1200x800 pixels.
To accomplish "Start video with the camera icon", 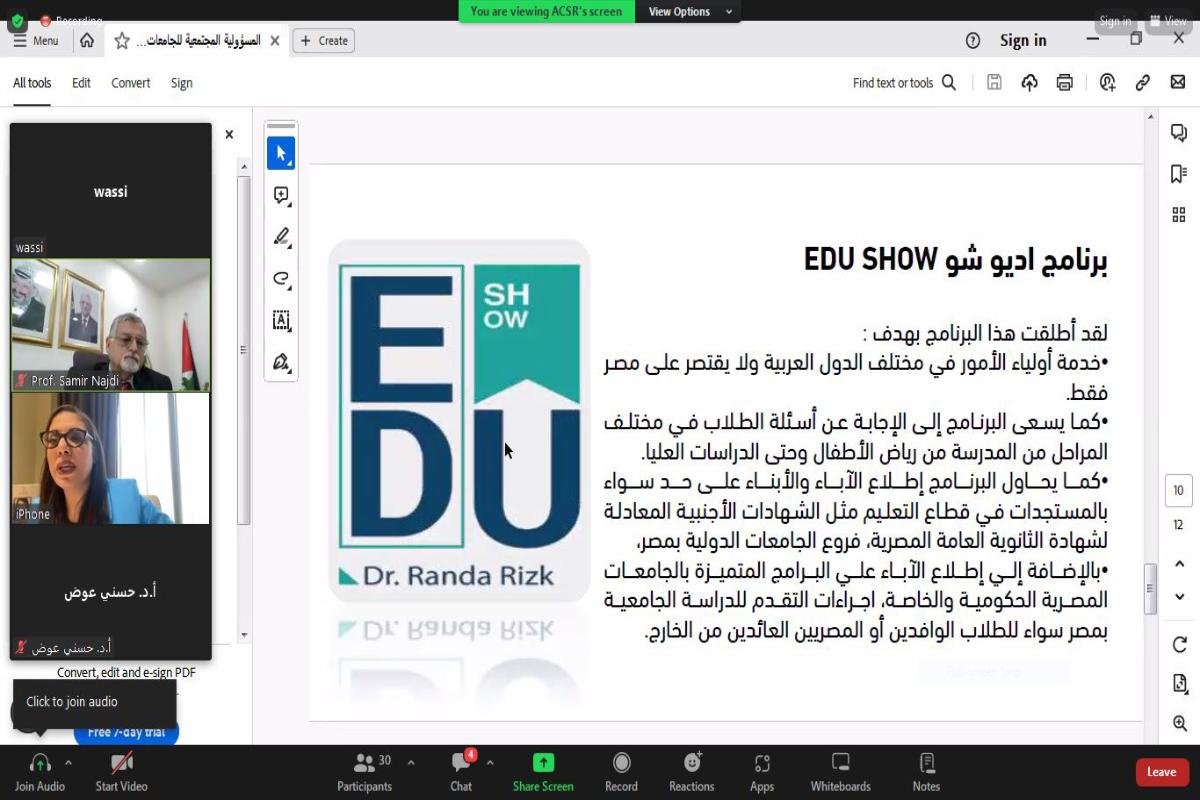I will click(121, 764).
